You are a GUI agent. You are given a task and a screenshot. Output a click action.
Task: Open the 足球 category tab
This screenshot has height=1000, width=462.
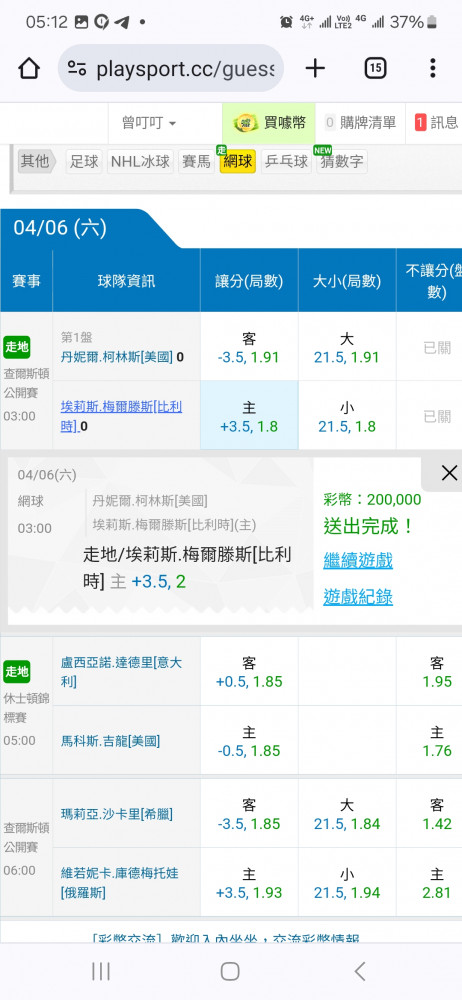[x=84, y=161]
